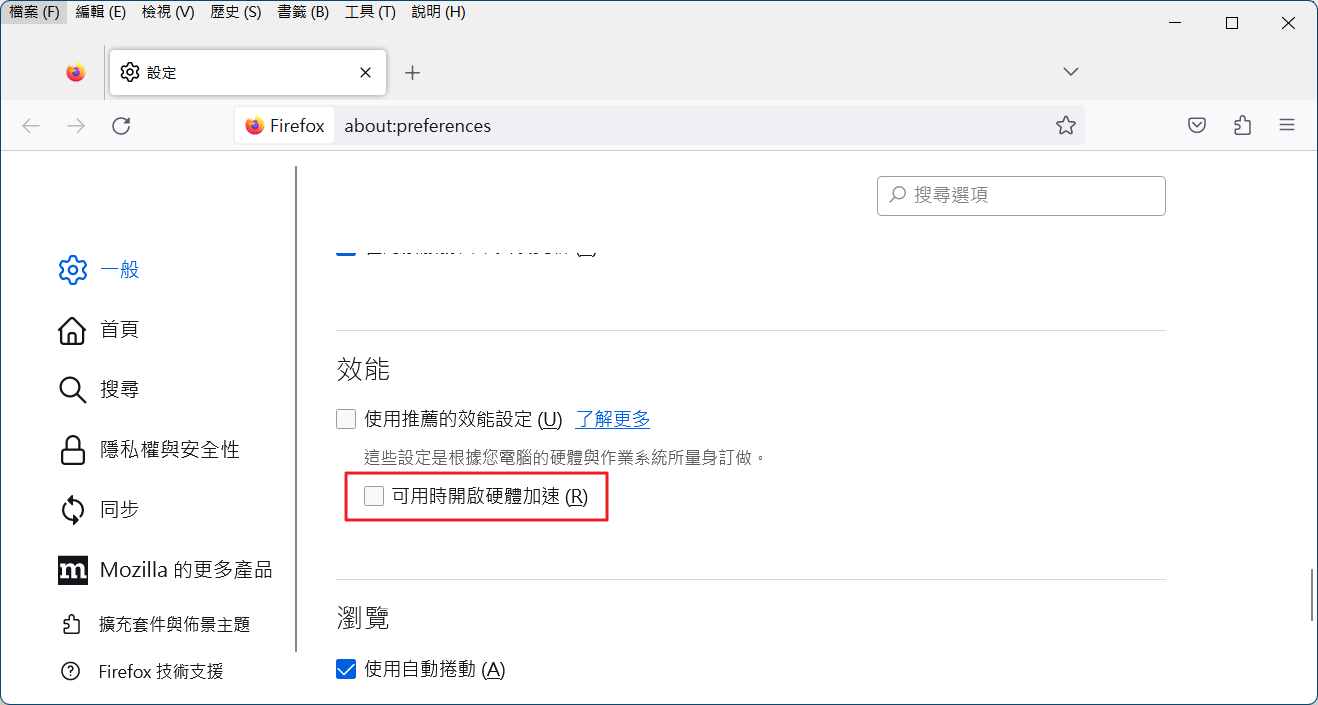Click the 了解更多 link
This screenshot has width=1318, height=705.
coord(612,419)
